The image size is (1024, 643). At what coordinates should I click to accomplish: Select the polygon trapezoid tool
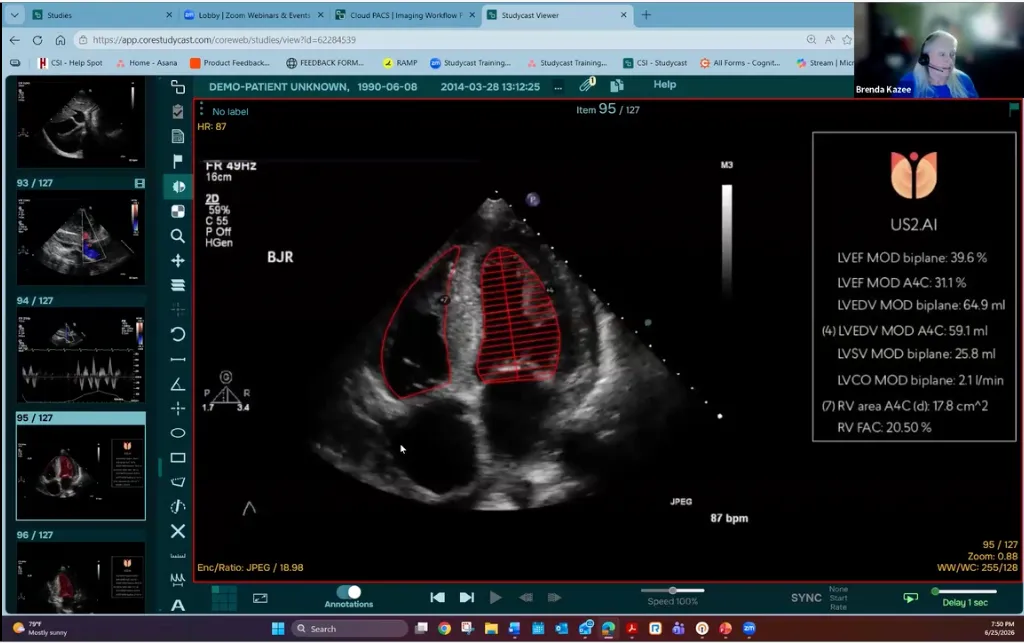tap(178, 482)
